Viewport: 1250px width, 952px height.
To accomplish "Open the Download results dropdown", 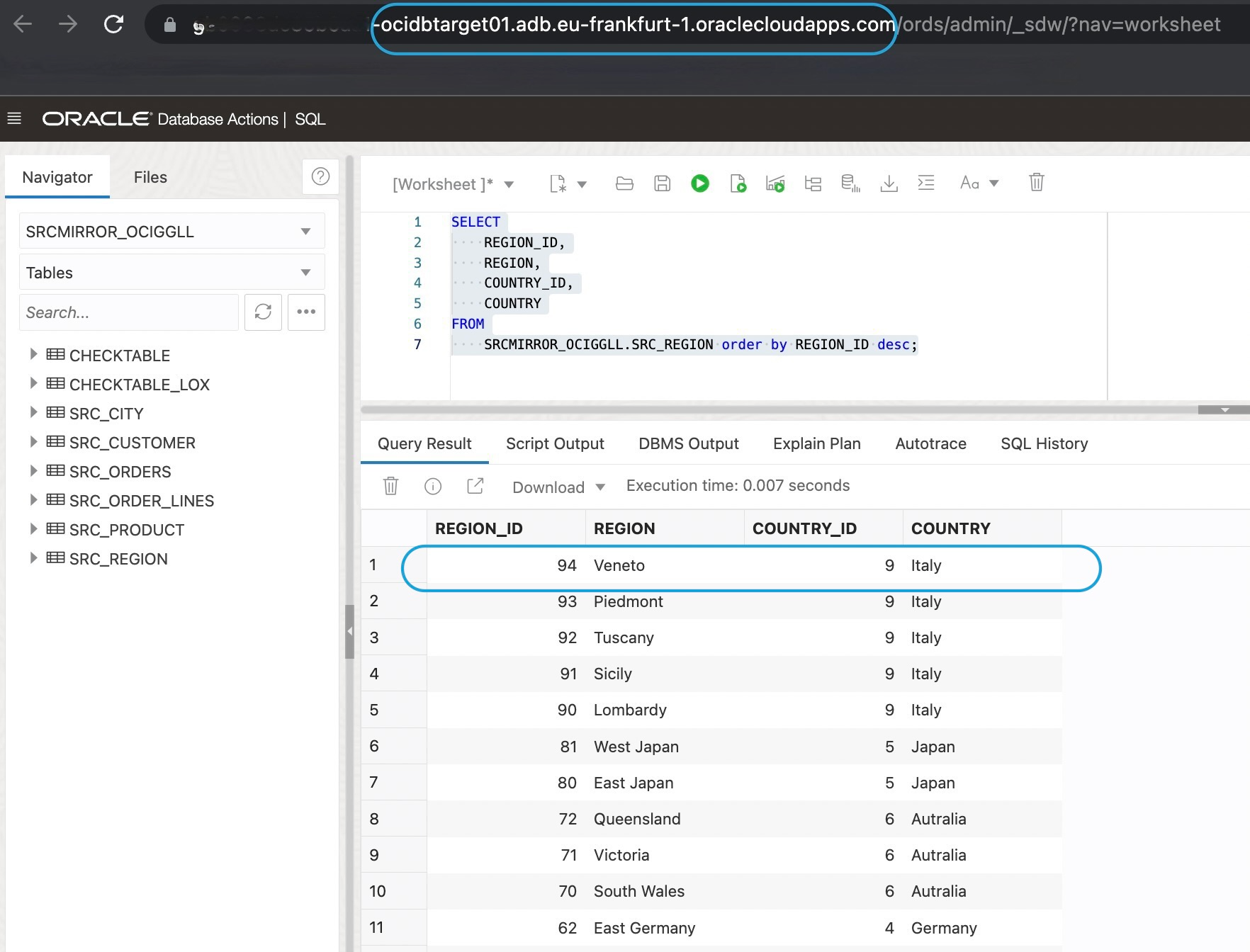I will (558, 487).
